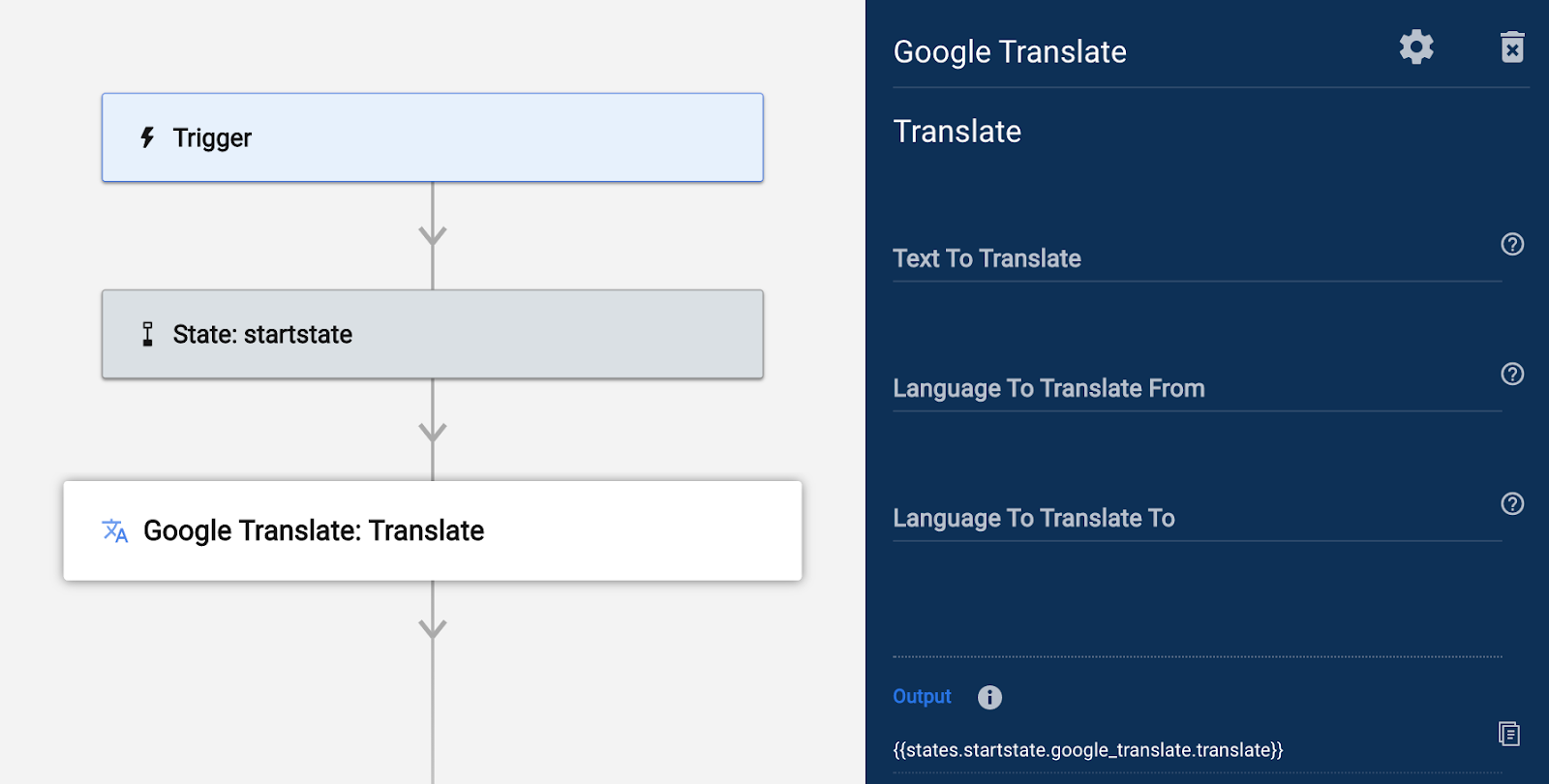Click the Translate action heading
Image resolution: width=1549 pixels, height=784 pixels.
957,132
